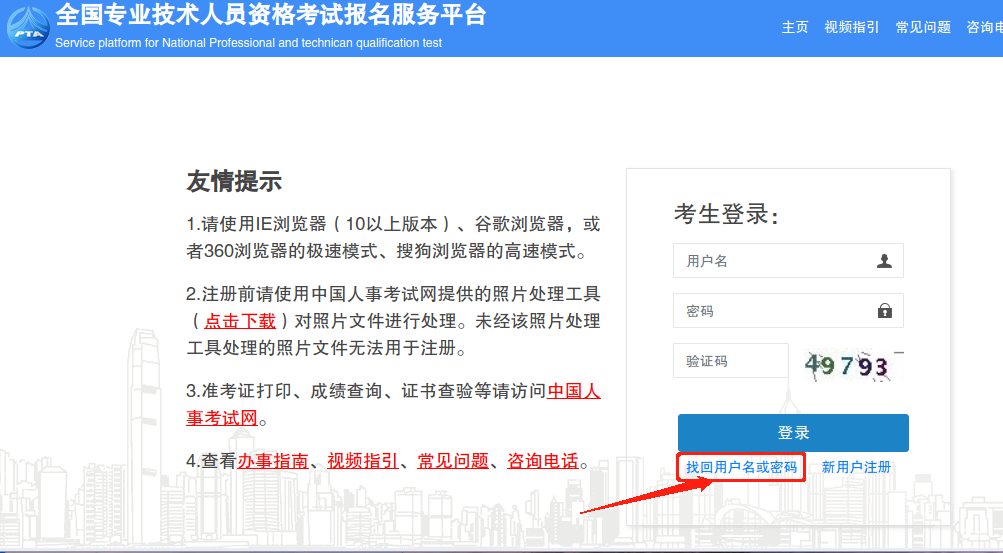The height and width of the screenshot is (553, 1003).
Task: Click the lock icon in password field
Action: [884, 311]
